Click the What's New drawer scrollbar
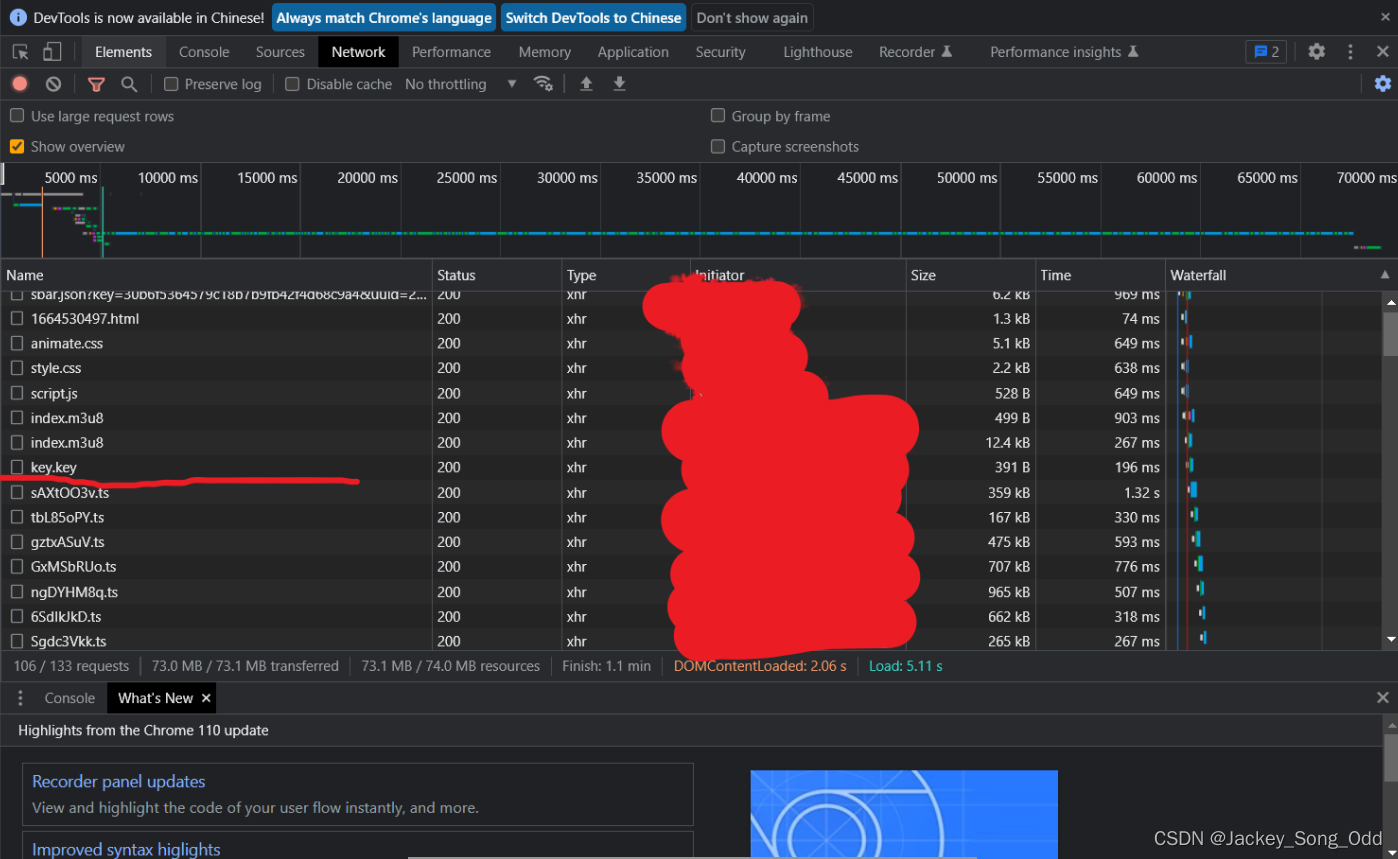 point(1390,757)
